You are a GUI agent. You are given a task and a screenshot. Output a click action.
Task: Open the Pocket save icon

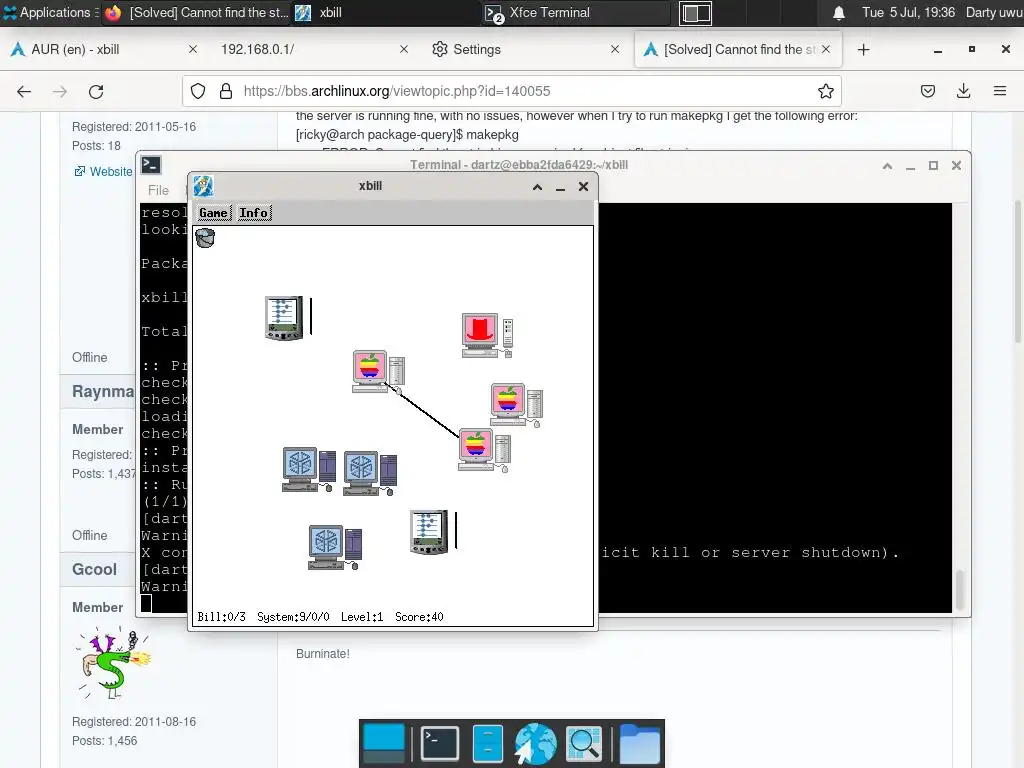pyautogui.click(x=927, y=91)
